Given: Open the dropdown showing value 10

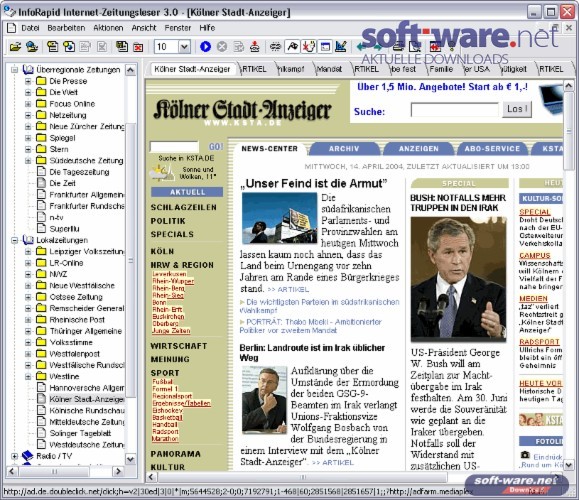Looking at the screenshot, I should [x=184, y=47].
